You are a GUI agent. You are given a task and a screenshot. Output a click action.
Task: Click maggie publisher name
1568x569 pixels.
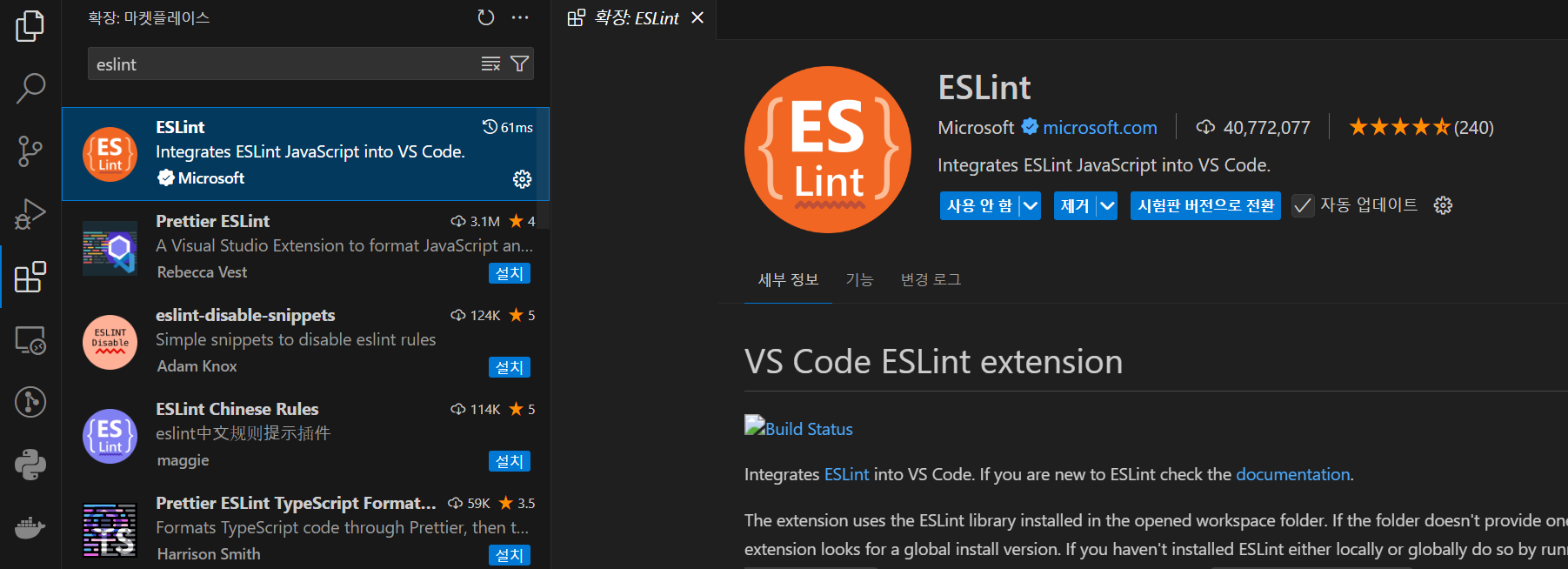coord(183,460)
